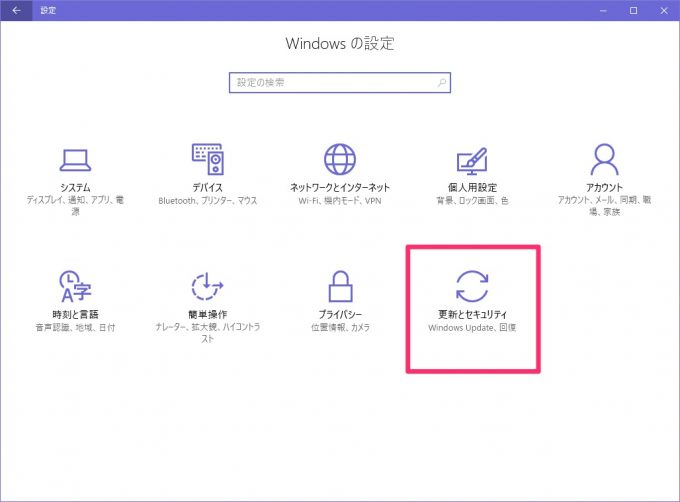Click the アカウント label
This screenshot has height=502, width=680.
pyautogui.click(x=605, y=188)
